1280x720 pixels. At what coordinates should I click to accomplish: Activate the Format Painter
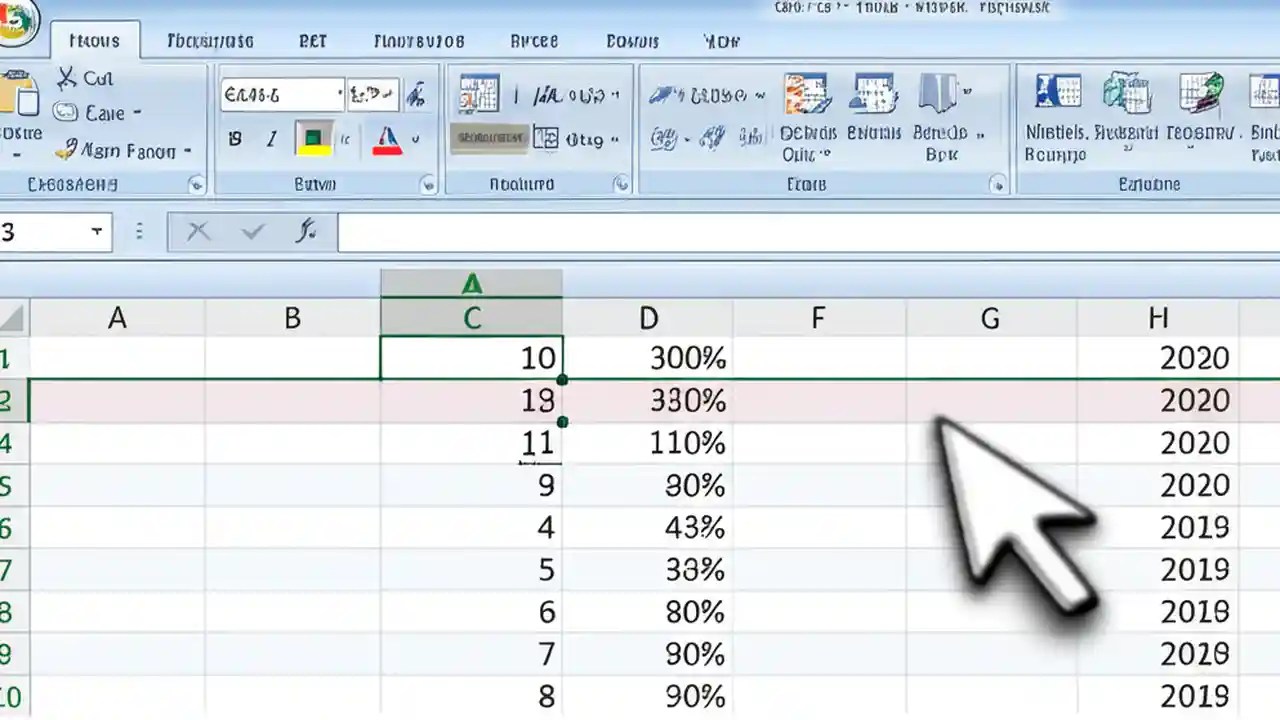pos(110,151)
